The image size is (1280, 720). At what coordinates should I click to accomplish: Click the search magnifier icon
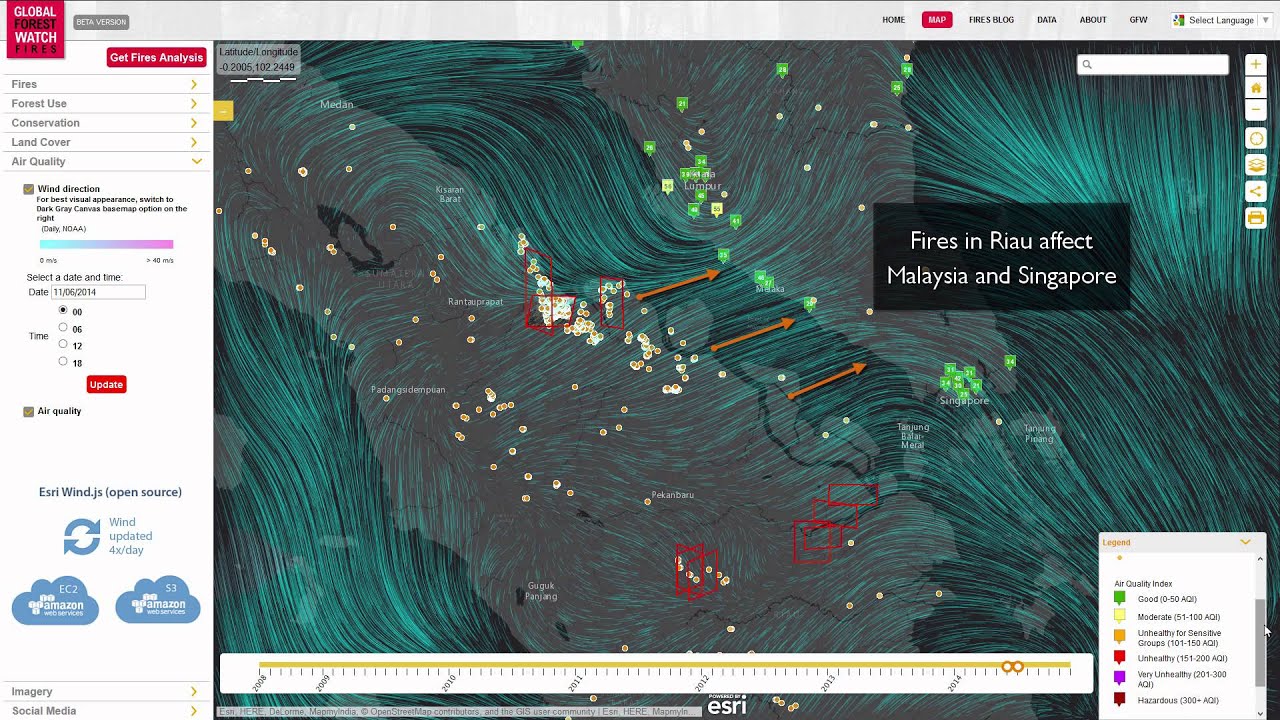1087,64
